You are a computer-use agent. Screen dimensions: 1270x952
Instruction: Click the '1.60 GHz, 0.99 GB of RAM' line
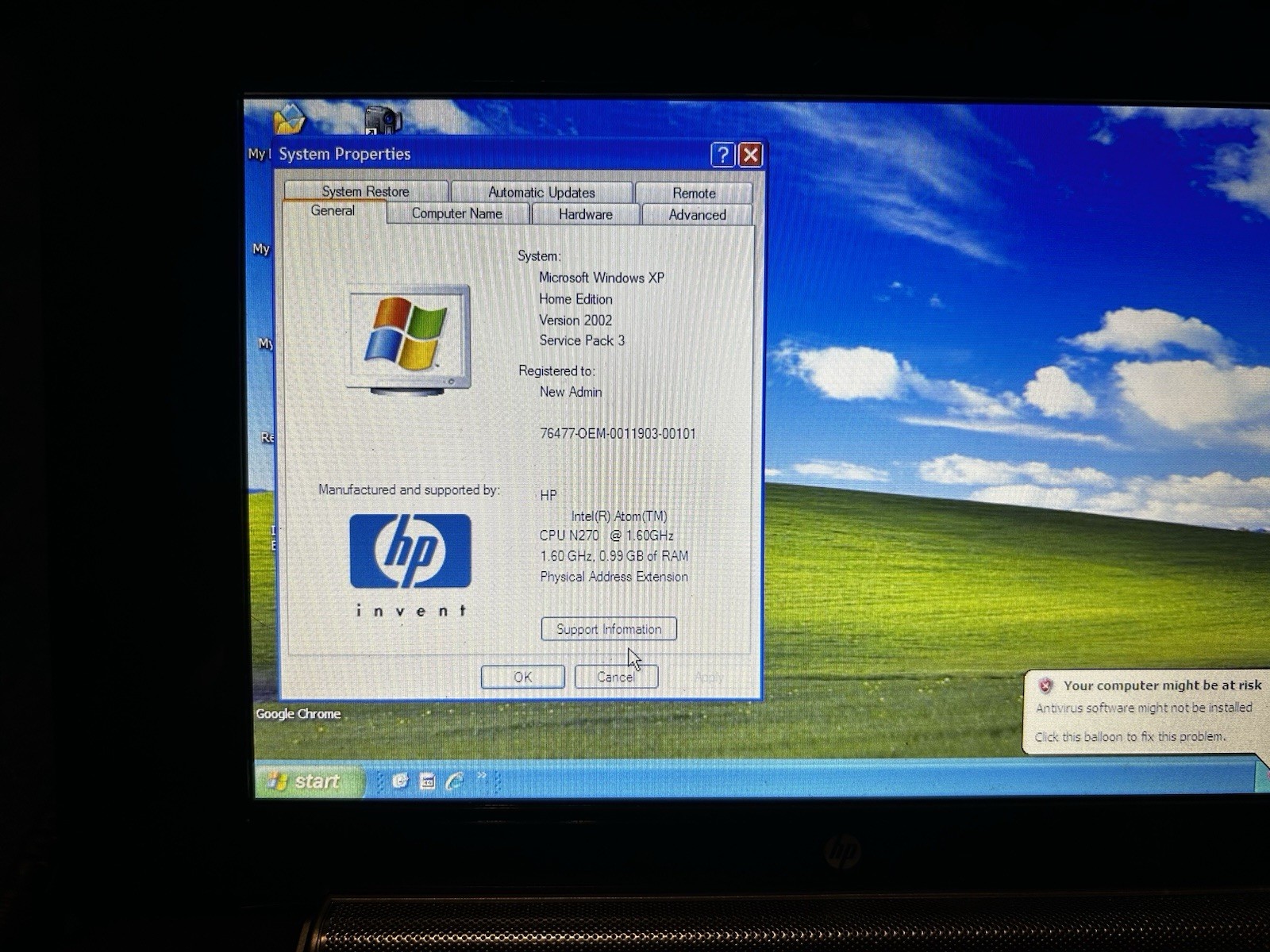pyautogui.click(x=614, y=556)
